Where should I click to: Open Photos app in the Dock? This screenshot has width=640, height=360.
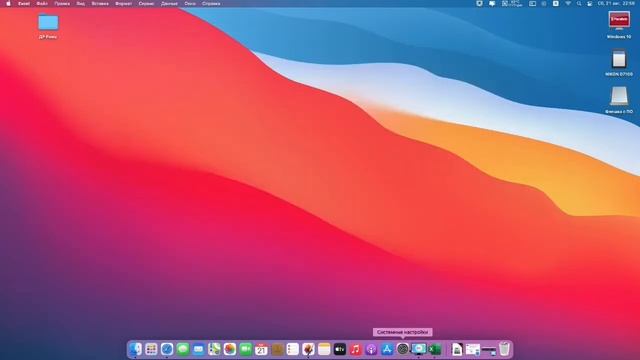click(230, 349)
